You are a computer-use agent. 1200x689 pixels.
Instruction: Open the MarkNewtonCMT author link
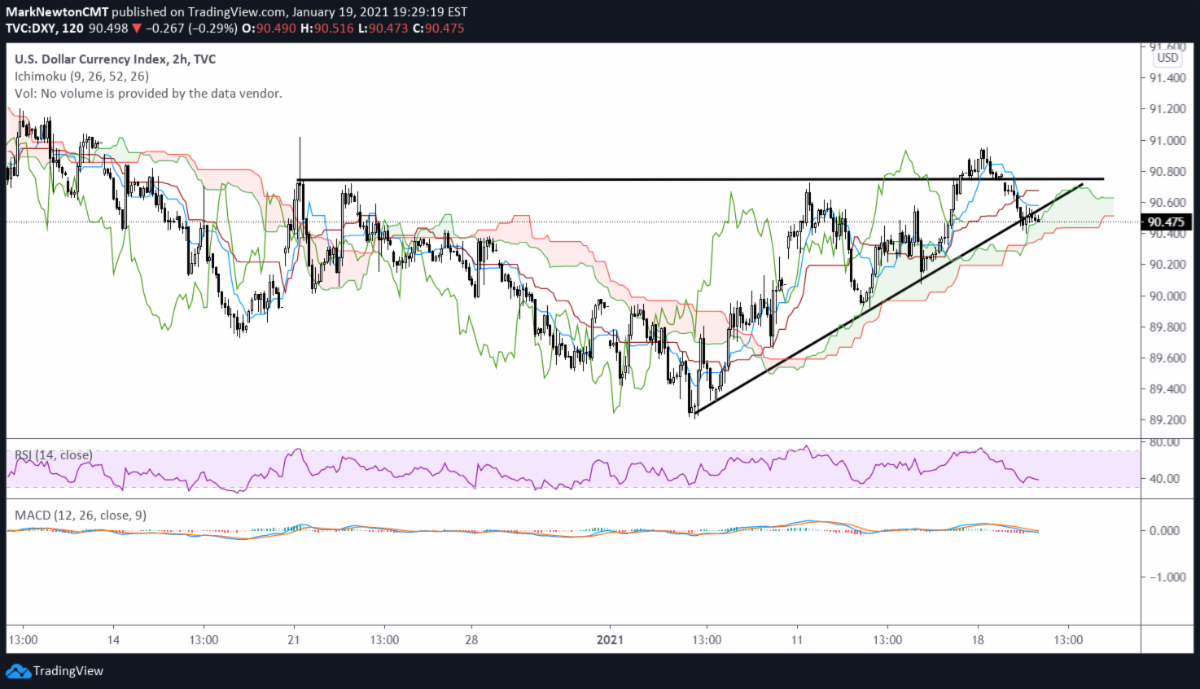click(x=57, y=13)
